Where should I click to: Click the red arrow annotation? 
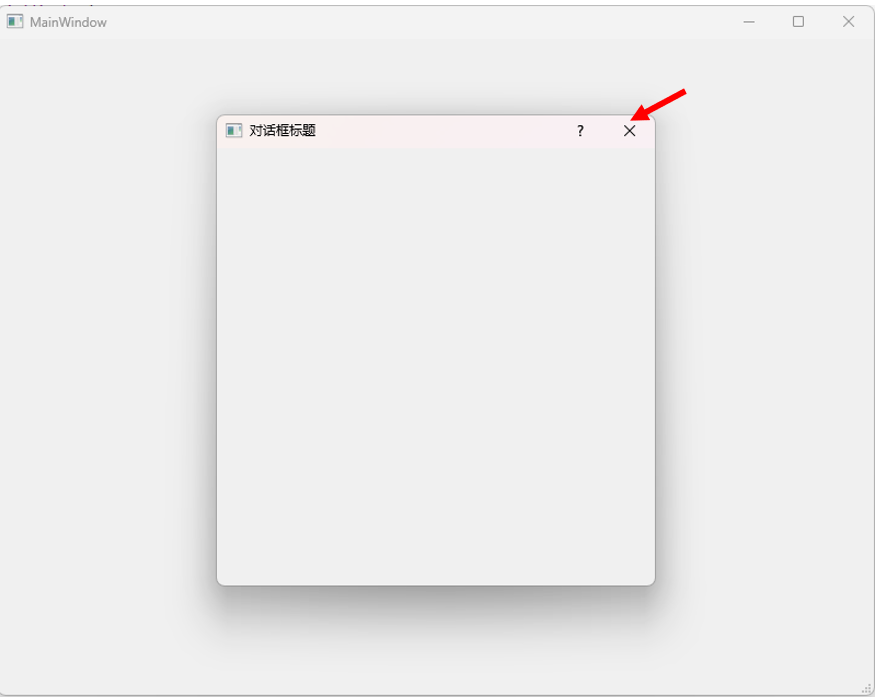(x=658, y=104)
